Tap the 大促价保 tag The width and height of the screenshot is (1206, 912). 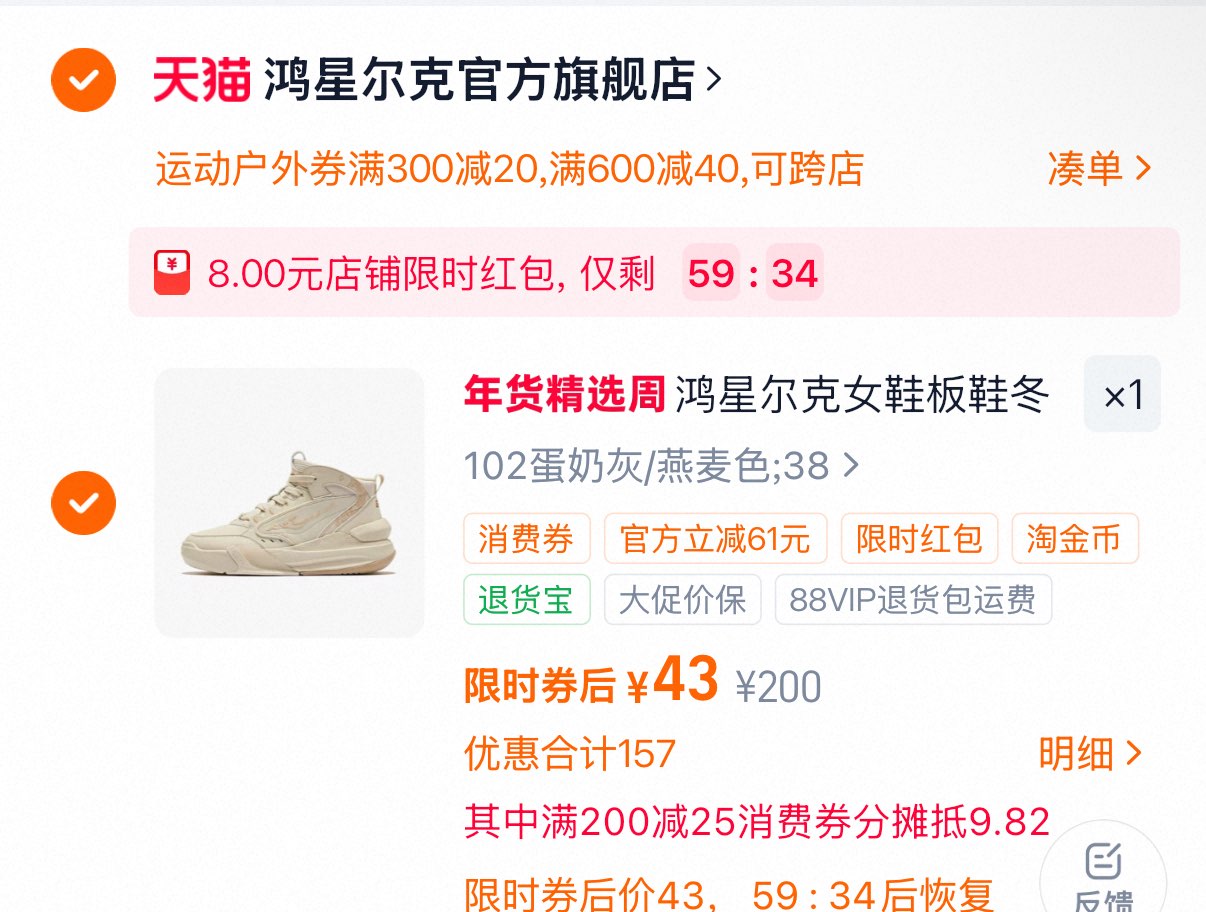(x=682, y=599)
